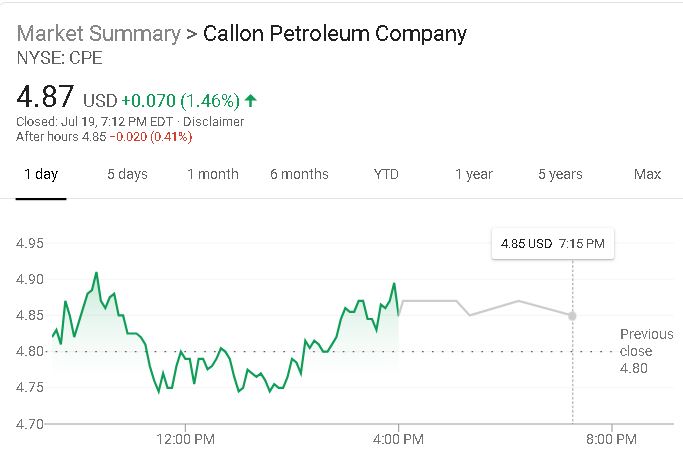View the 1 year chart range
The height and width of the screenshot is (456, 683).
point(474,174)
